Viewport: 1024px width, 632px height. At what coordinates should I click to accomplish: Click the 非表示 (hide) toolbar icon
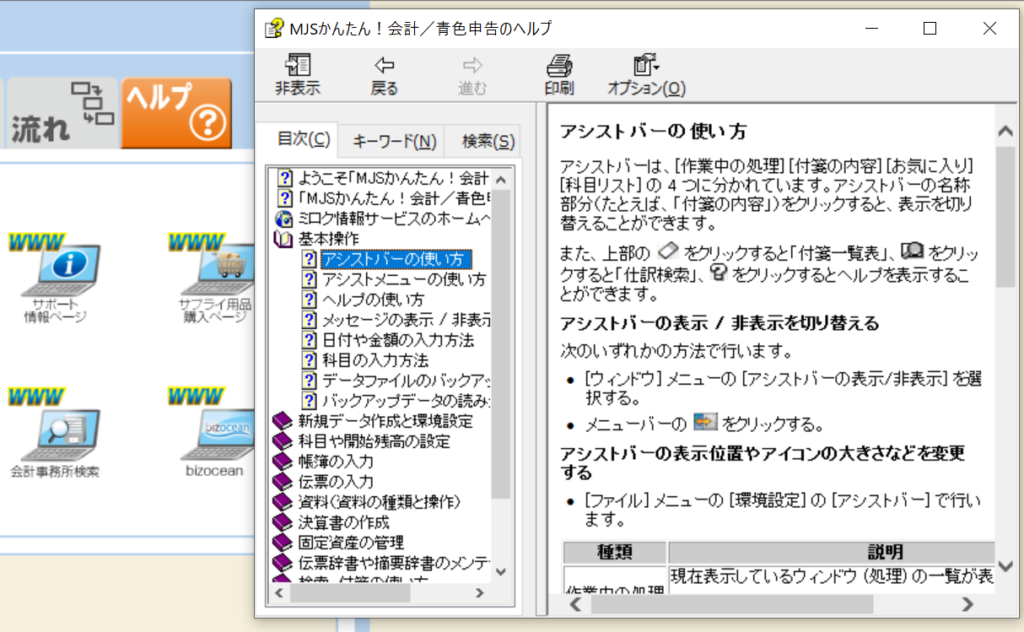tap(297, 75)
